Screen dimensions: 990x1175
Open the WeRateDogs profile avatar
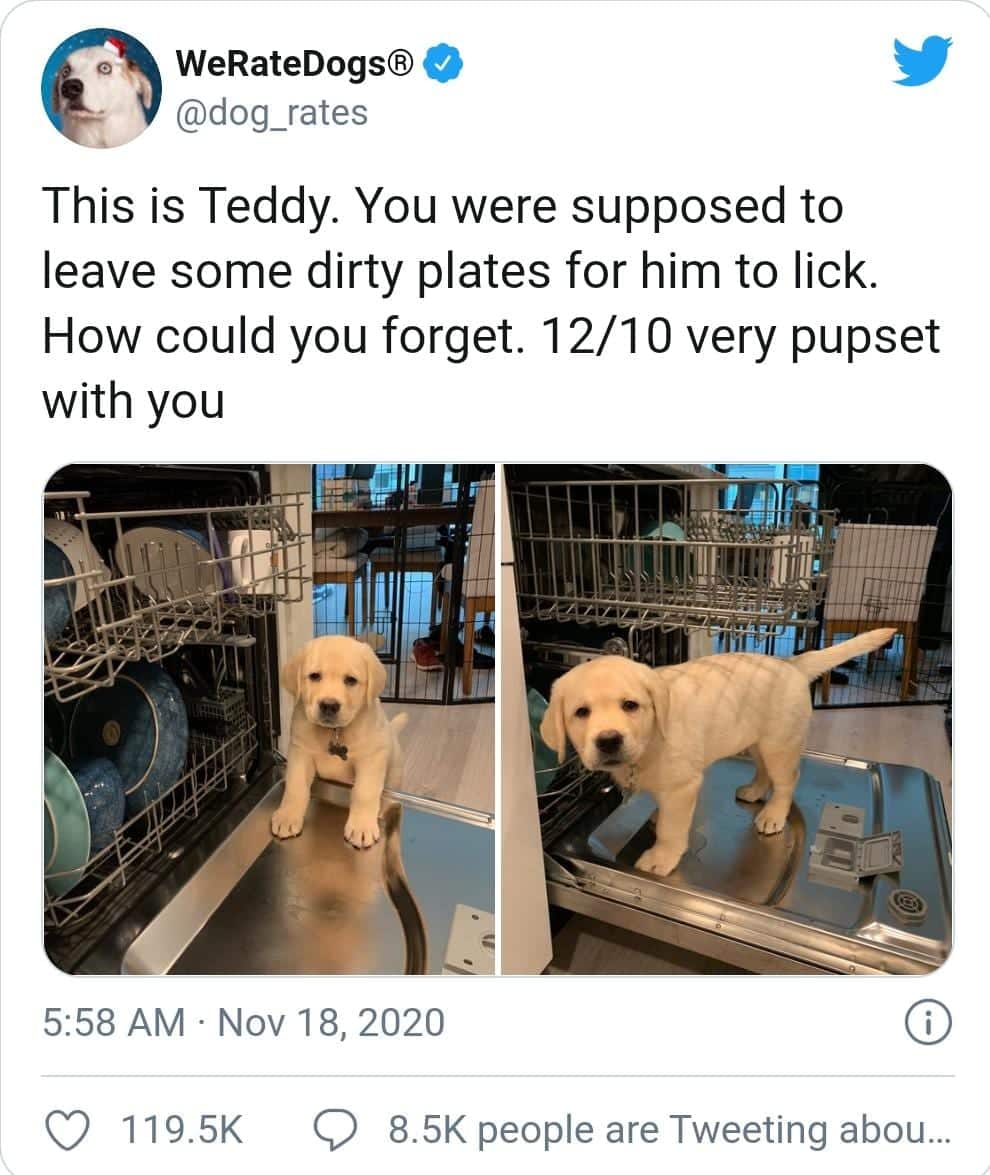pos(101,88)
